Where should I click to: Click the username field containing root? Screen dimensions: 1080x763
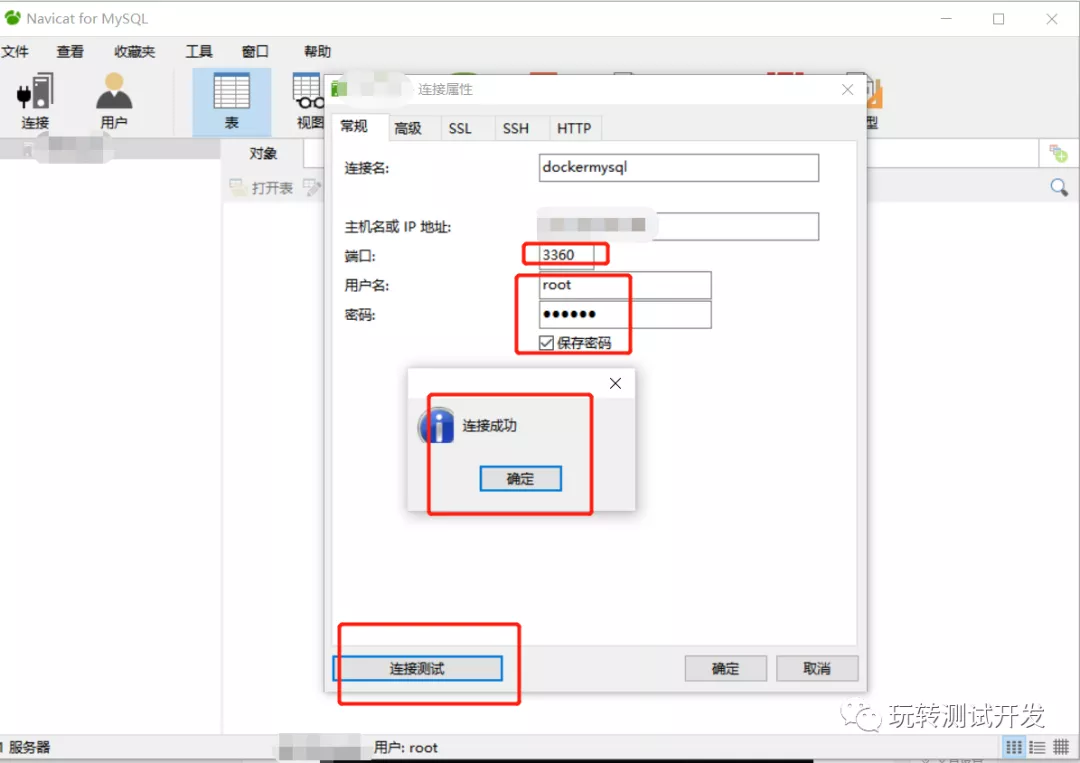(x=625, y=285)
